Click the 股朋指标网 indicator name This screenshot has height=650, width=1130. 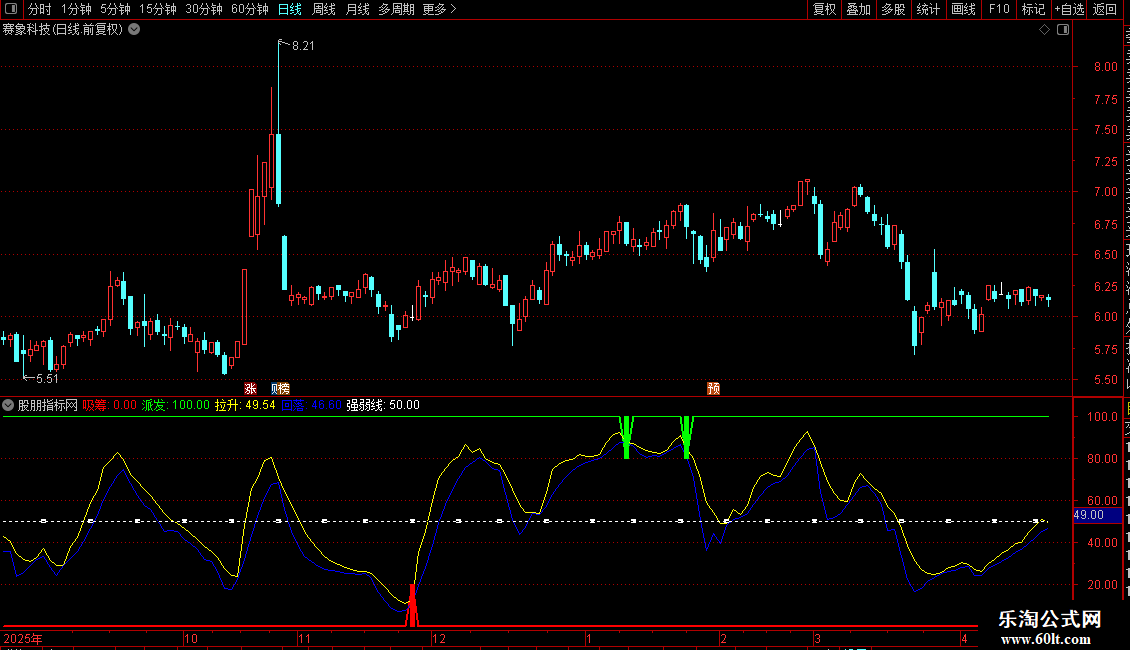(48, 405)
